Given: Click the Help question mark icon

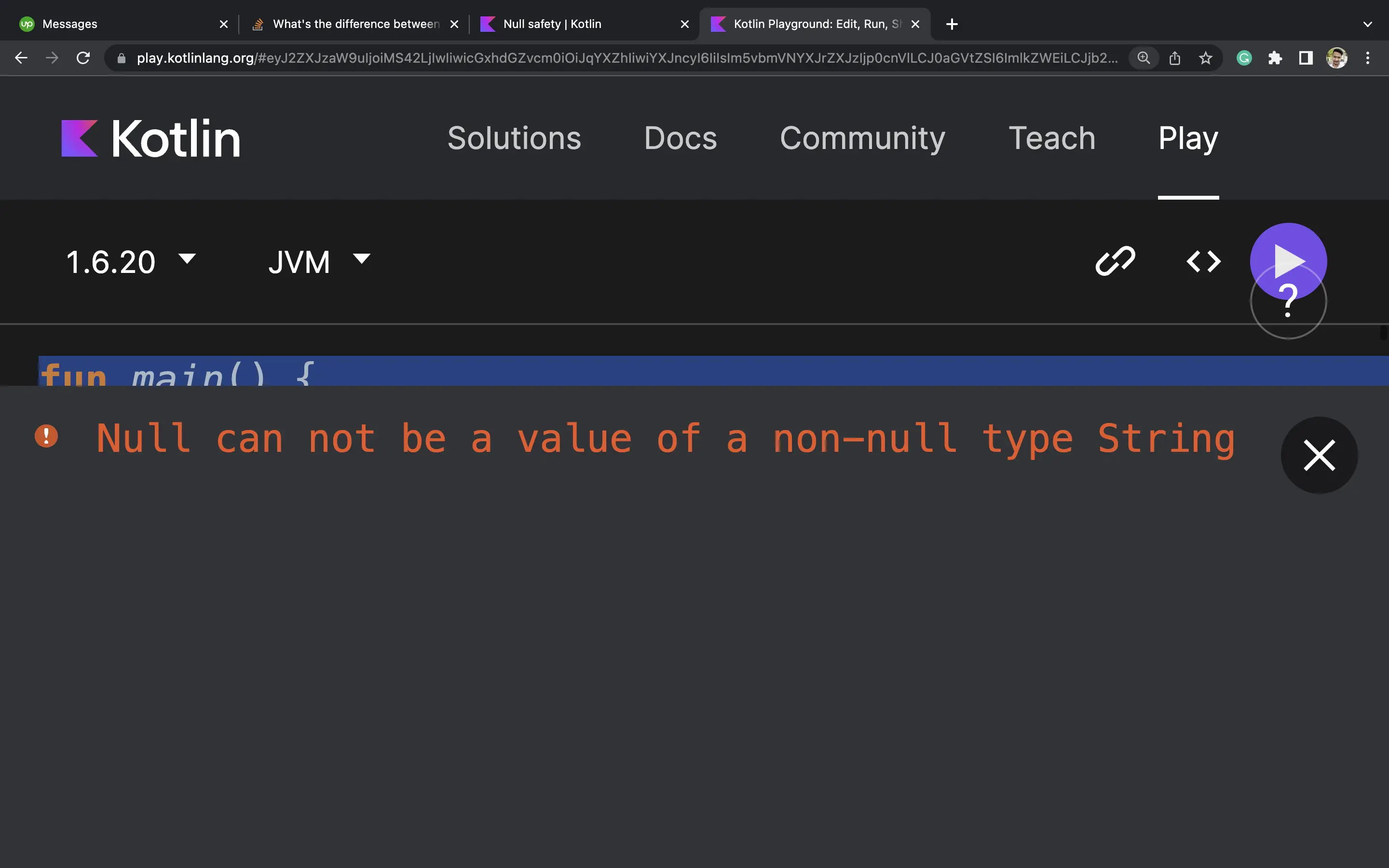Looking at the screenshot, I should click(x=1288, y=299).
